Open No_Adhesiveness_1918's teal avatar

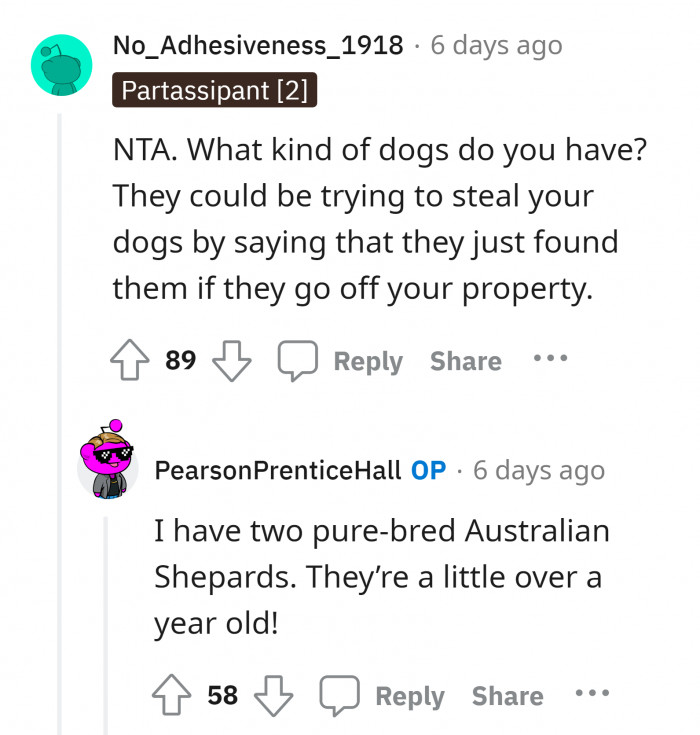(61, 65)
